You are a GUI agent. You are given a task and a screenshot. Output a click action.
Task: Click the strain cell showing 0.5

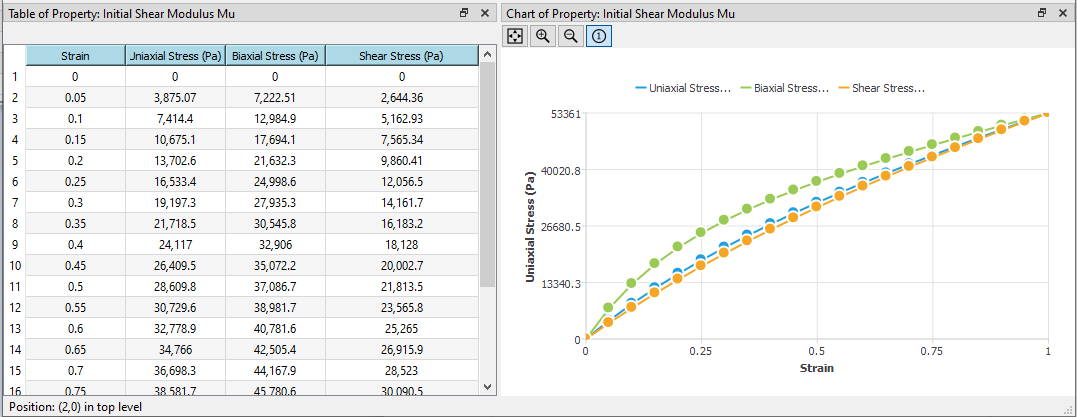pyautogui.click(x=75, y=286)
